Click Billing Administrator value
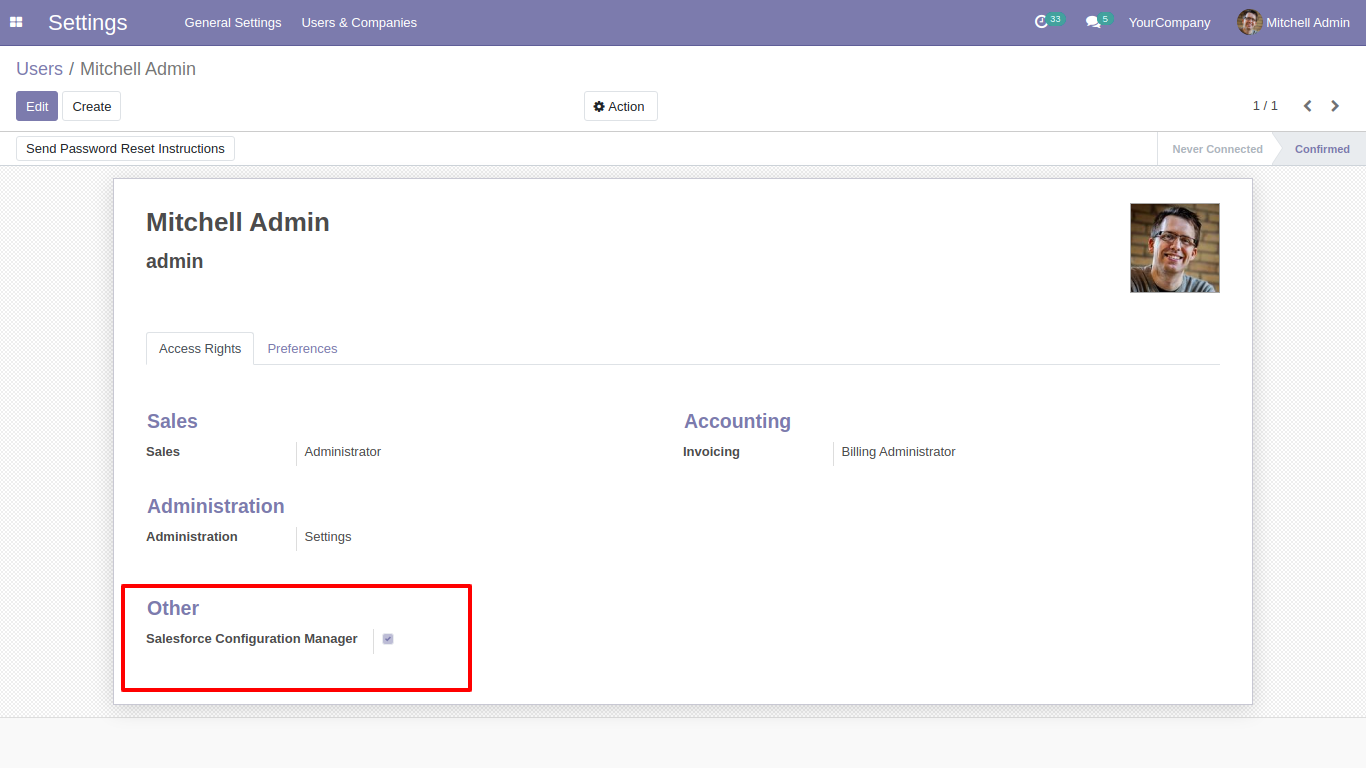Screen dimensions: 1366x768 pos(898,452)
